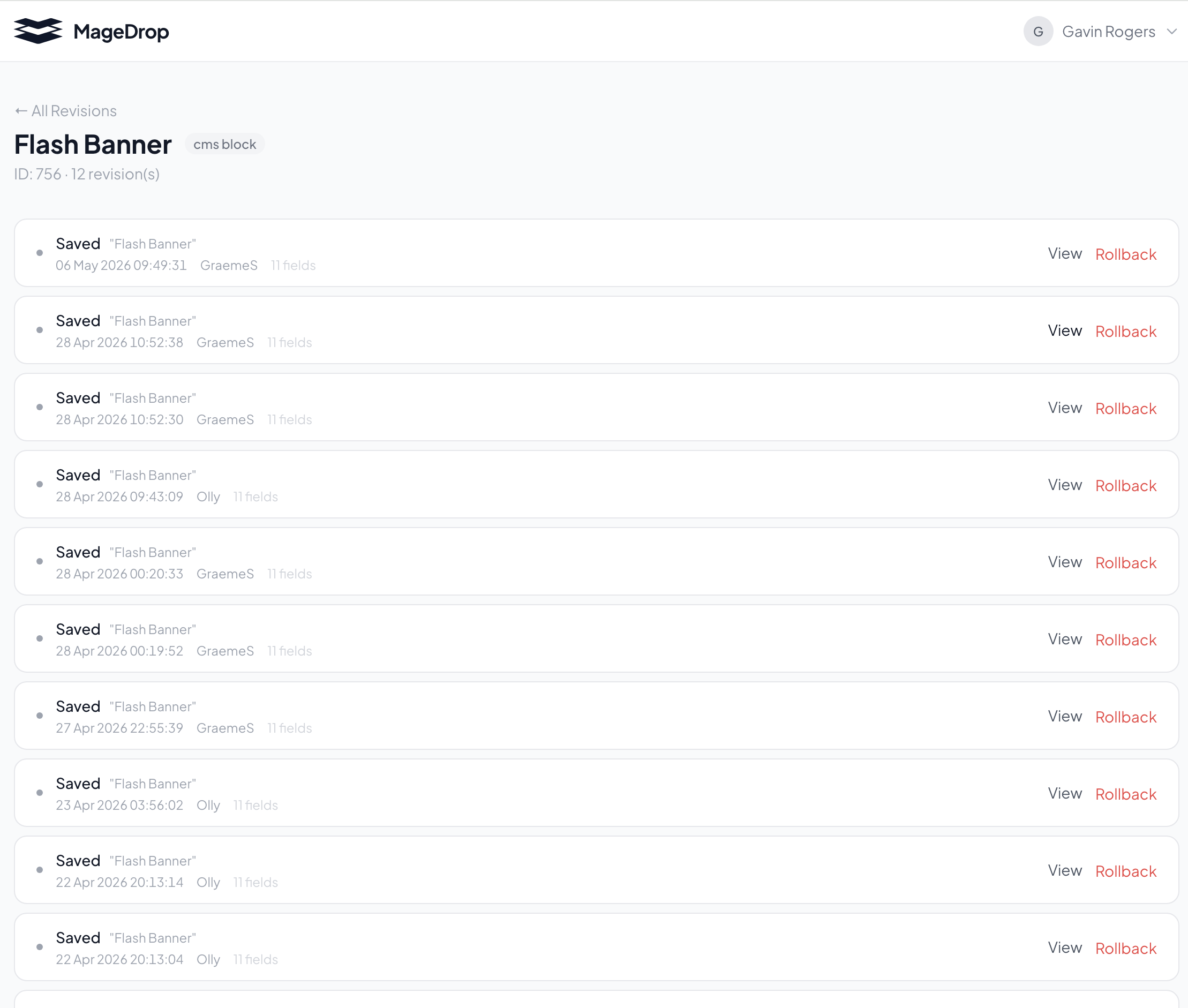Click the status dot of the 22 Apr 20:13:14 revision

pyautogui.click(x=40, y=870)
